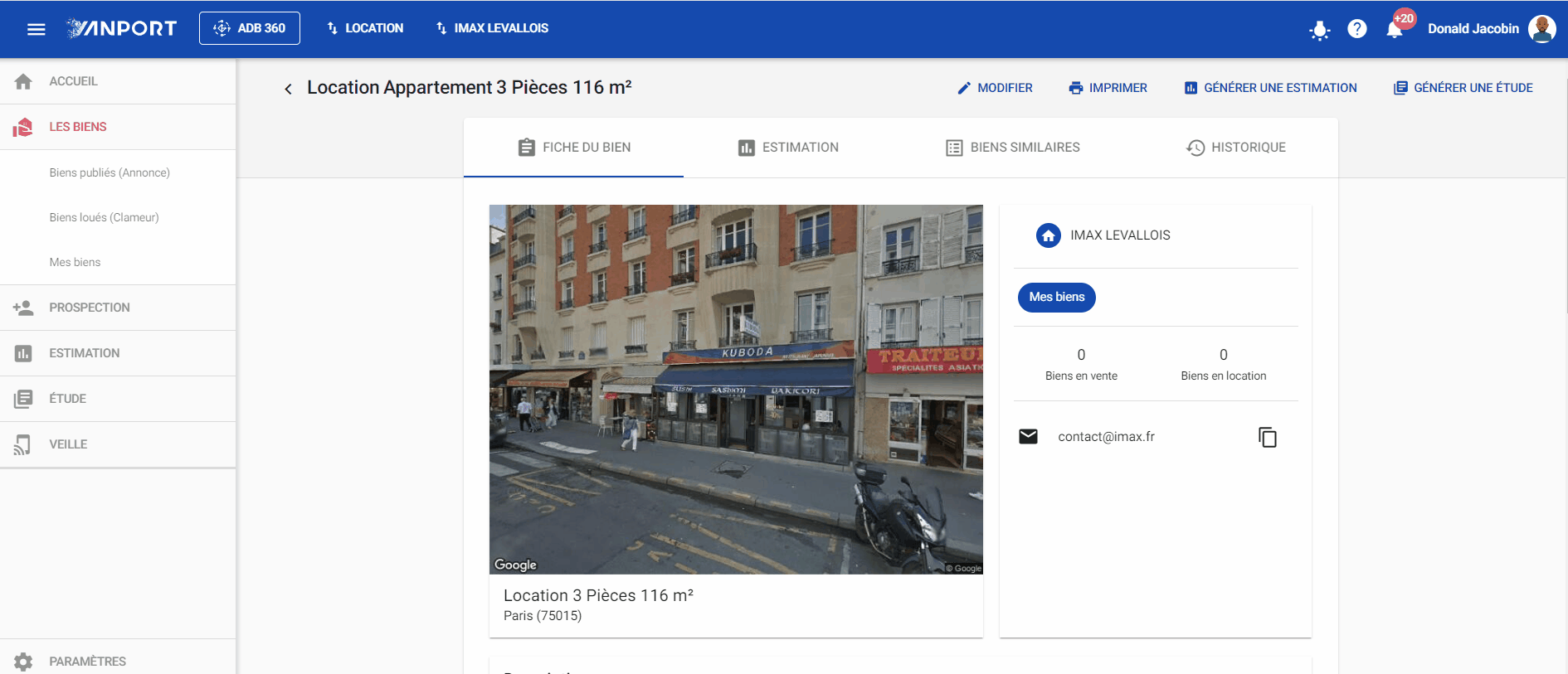1568x674 pixels.
Task: Click IMPRIMER to print
Action: click(1108, 88)
